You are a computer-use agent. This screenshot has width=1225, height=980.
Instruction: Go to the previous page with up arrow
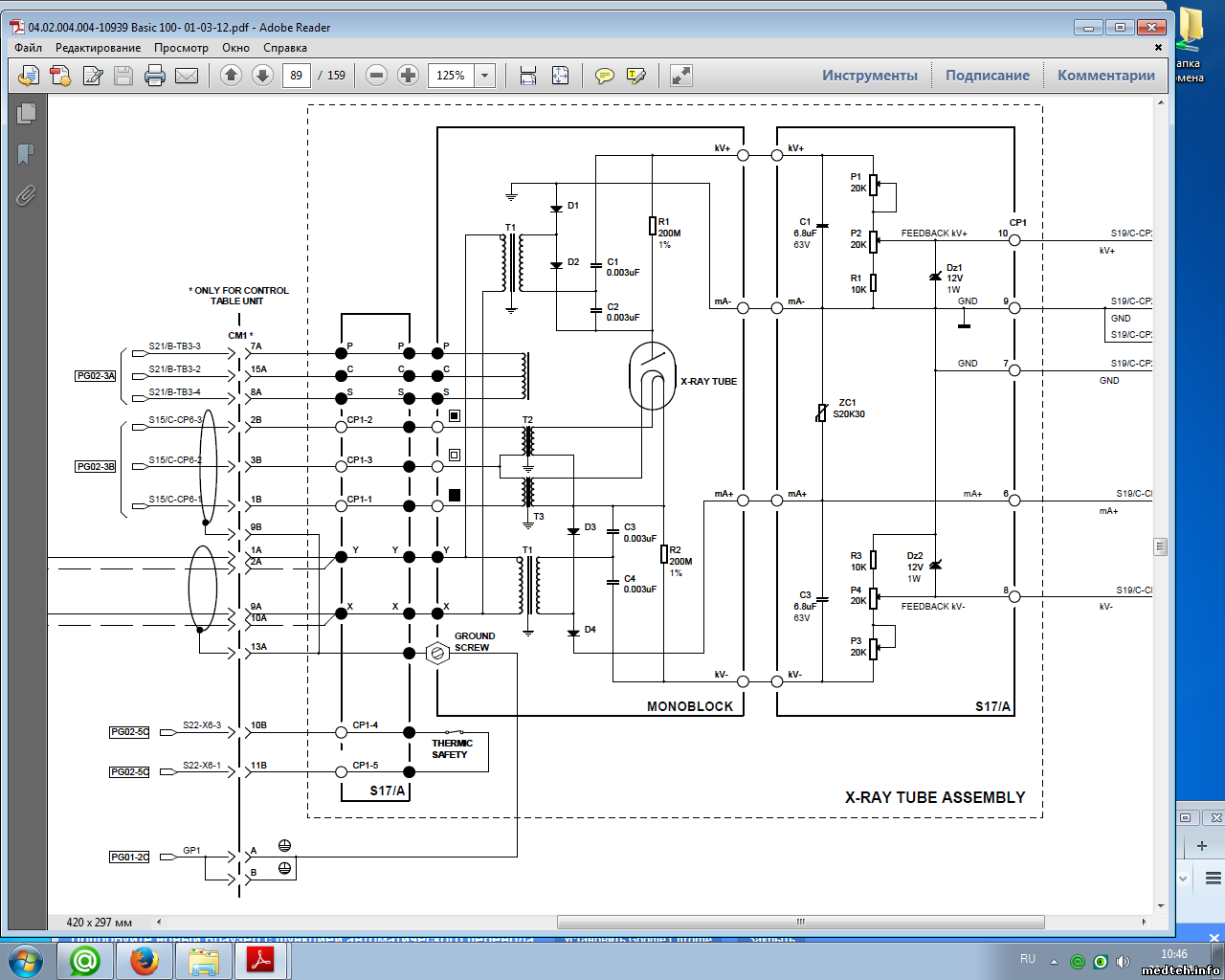231,76
